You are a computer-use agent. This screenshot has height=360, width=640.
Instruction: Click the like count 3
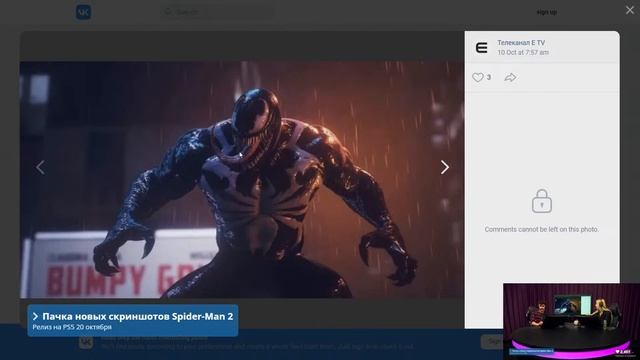point(489,77)
